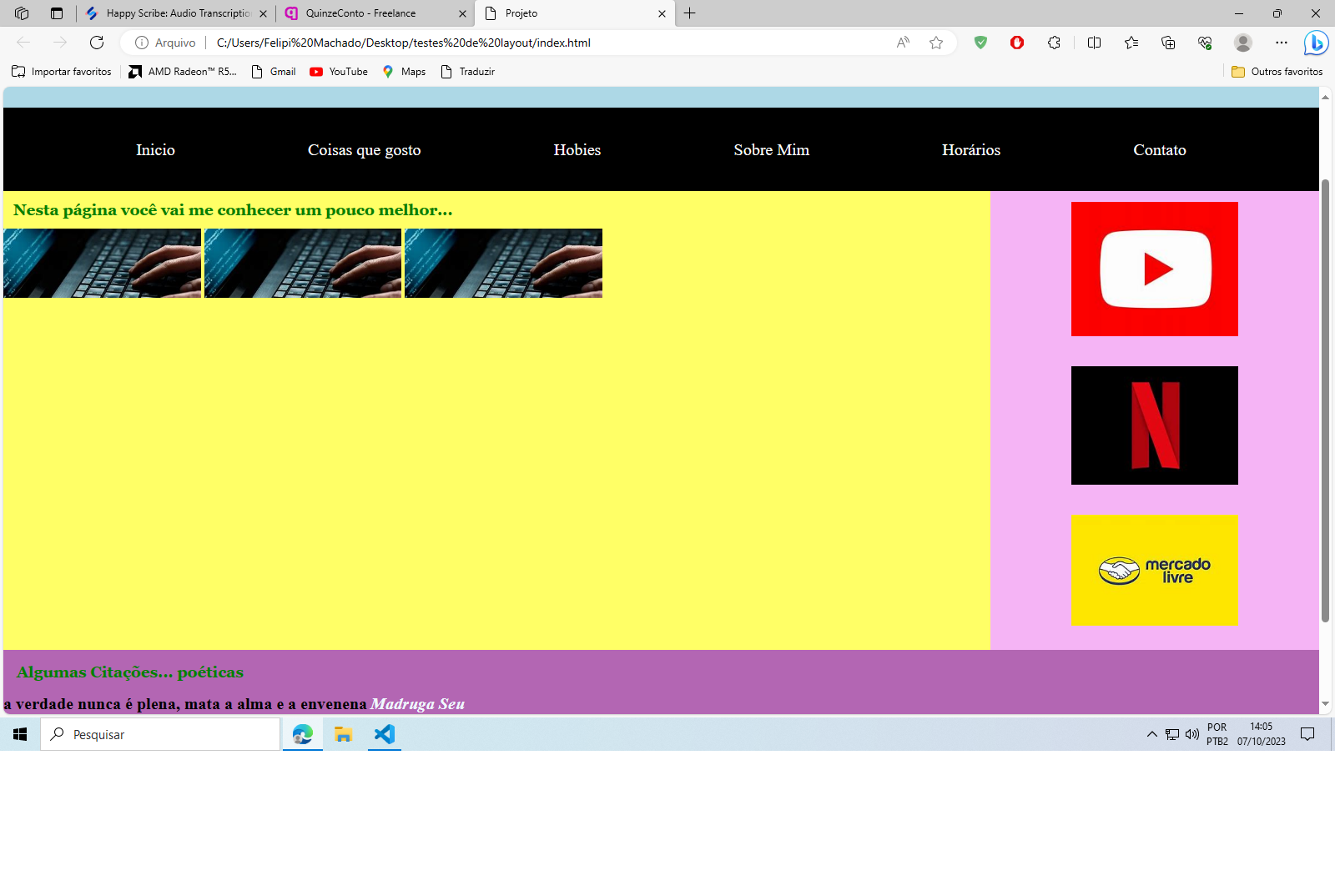The width and height of the screenshot is (1335, 896).
Task: Go to Sobre Mim nav link
Action: coord(771,150)
